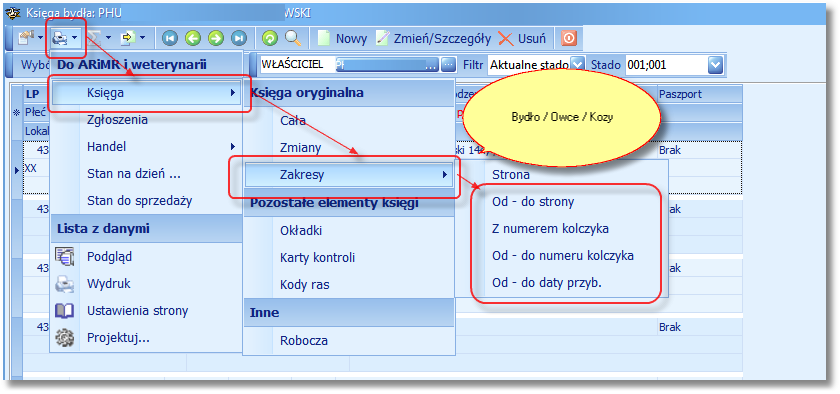Viewport: 840px width, 394px height.
Task: Go to next record green arrow
Action: coord(215,38)
